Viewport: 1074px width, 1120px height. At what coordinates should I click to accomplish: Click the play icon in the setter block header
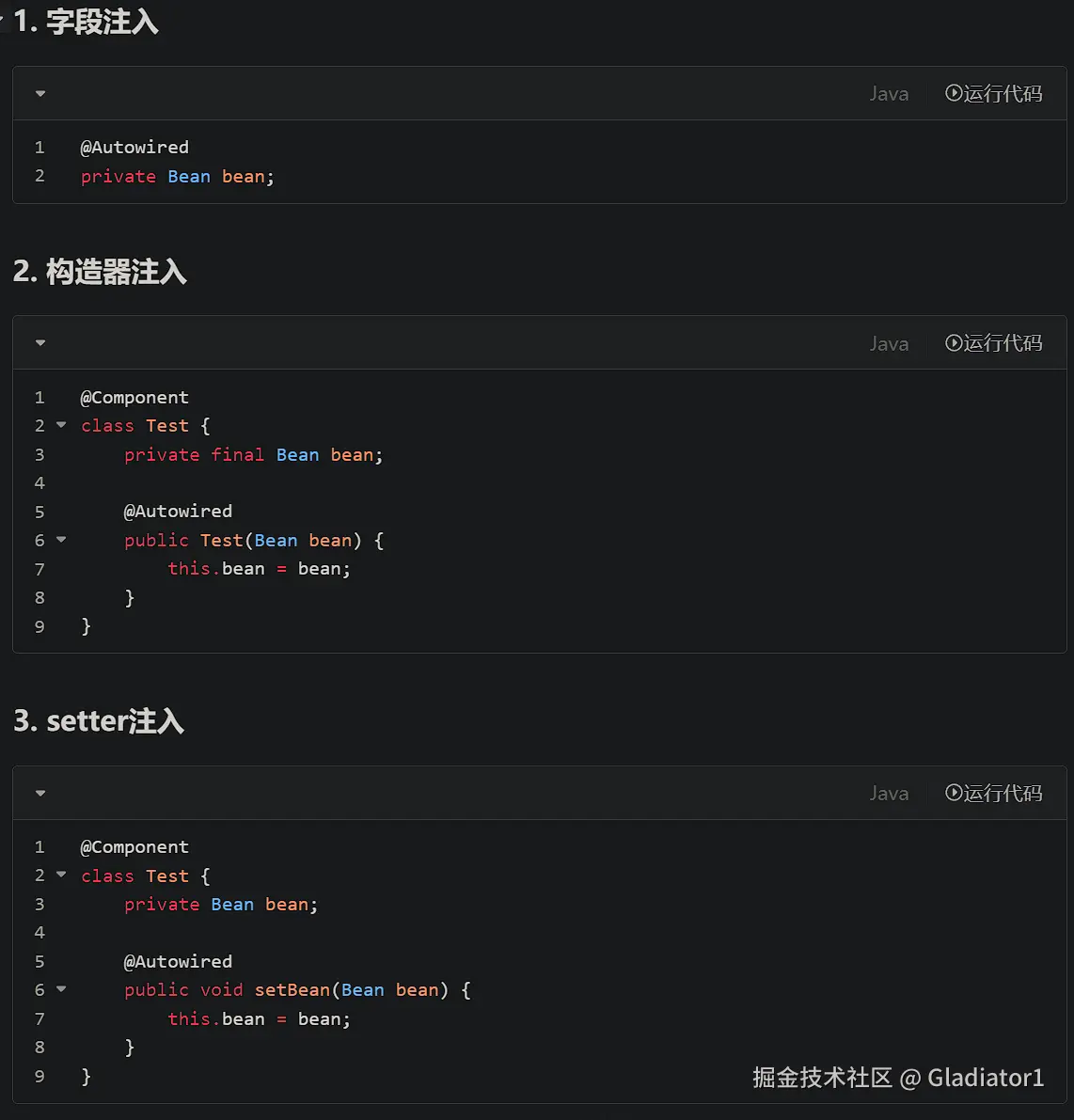[954, 792]
